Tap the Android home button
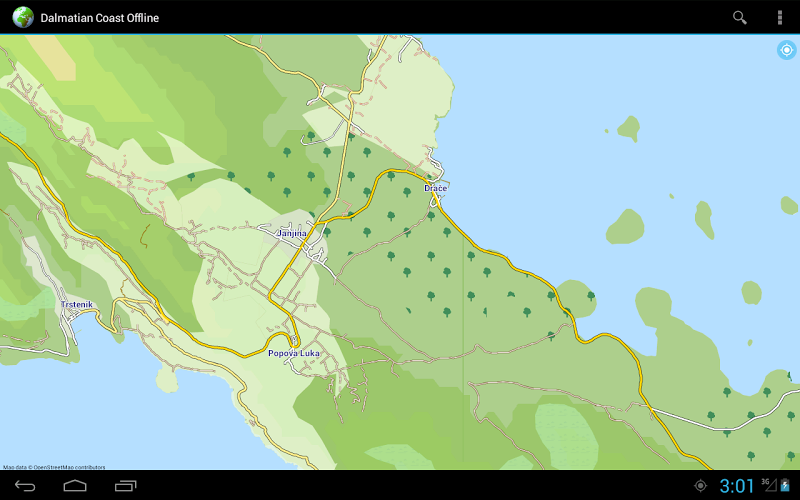 (x=75, y=486)
